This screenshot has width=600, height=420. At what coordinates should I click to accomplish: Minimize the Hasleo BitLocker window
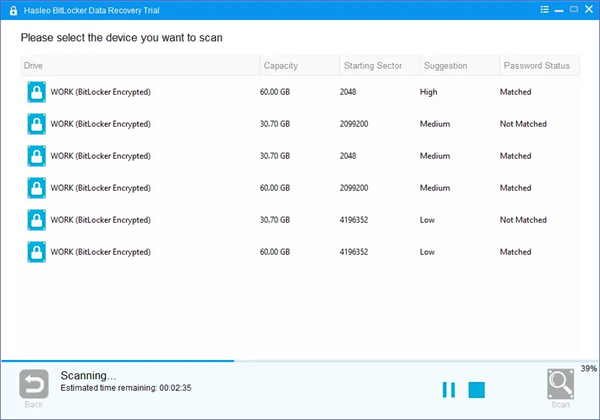tap(558, 9)
